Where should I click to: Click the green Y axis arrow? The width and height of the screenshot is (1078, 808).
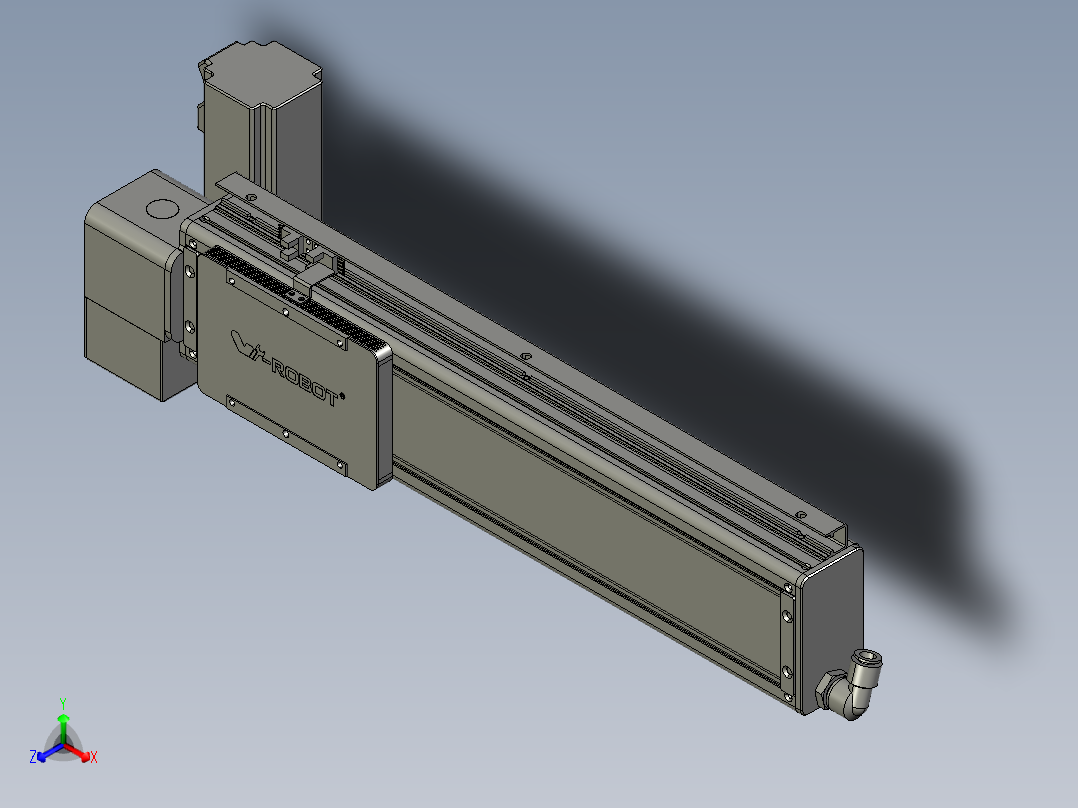pos(64,720)
